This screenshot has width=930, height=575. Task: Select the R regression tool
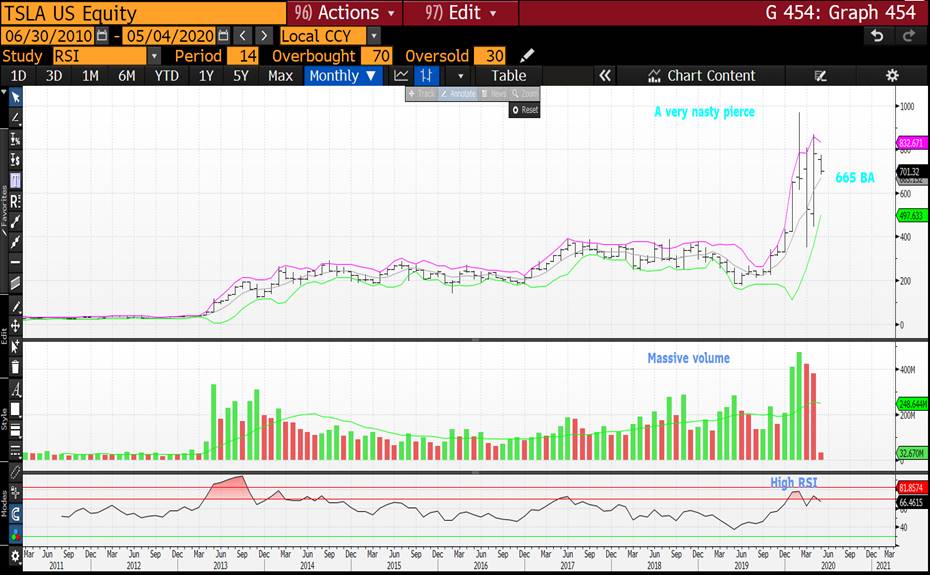15,201
